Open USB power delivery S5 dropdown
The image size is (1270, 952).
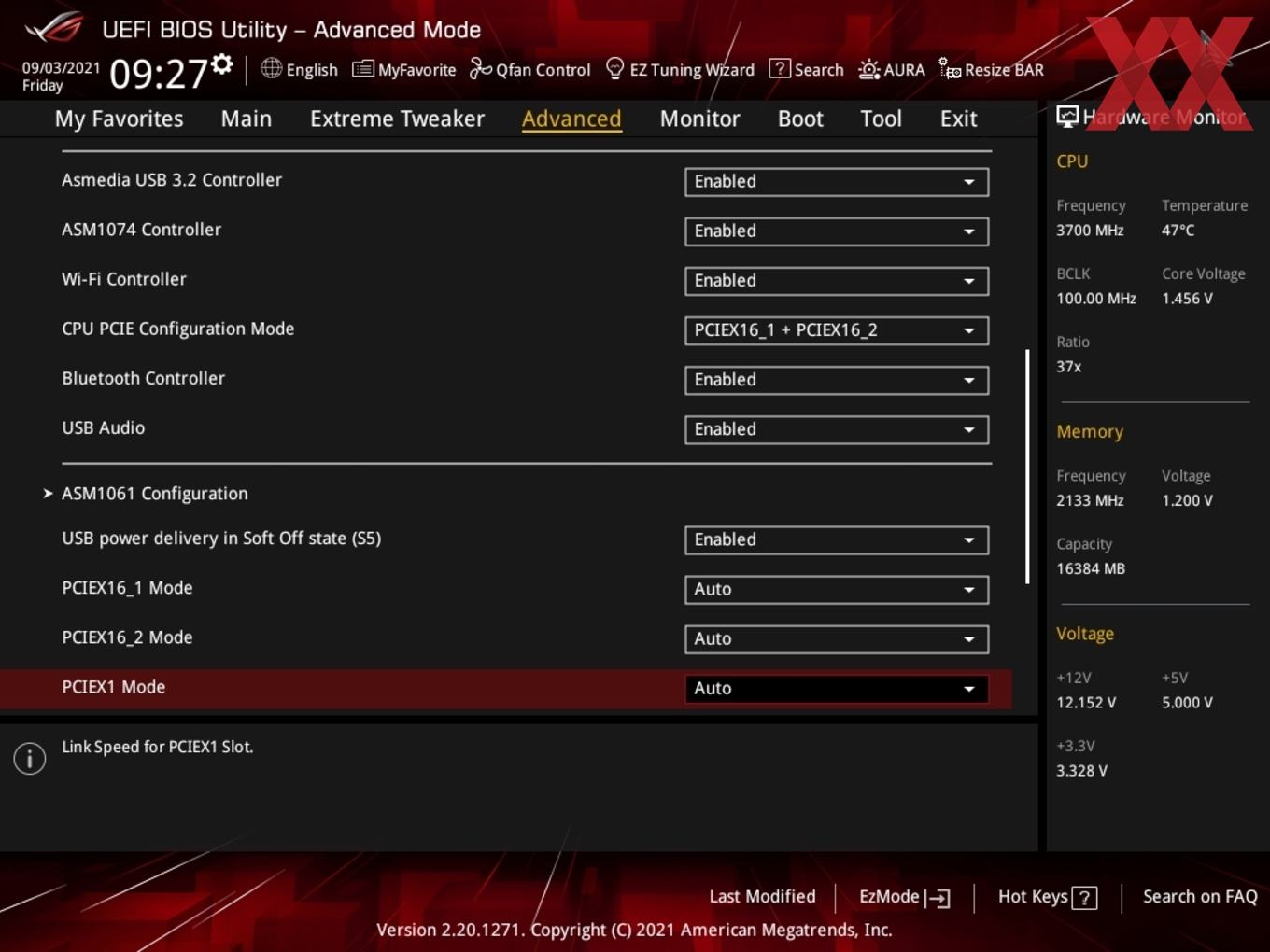coord(836,539)
